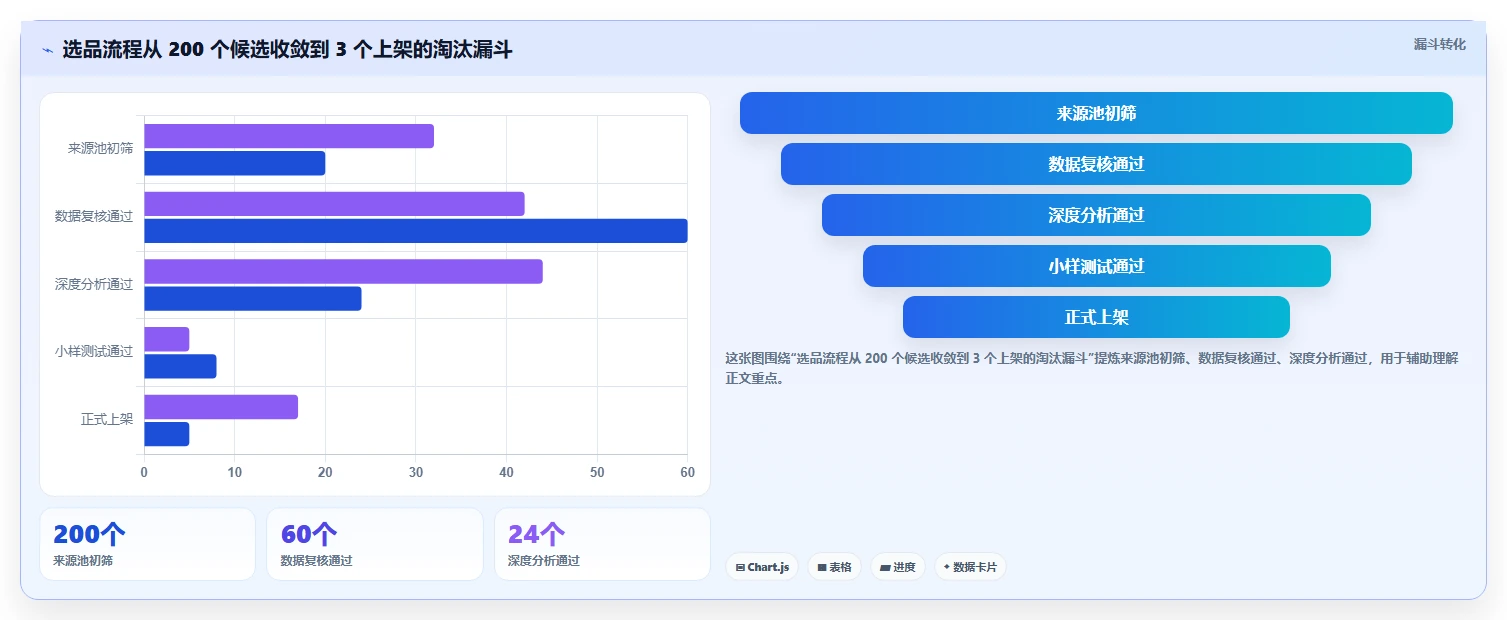Select the 数据复核通过 funnel stage
The height and width of the screenshot is (620, 1507).
tap(1096, 164)
